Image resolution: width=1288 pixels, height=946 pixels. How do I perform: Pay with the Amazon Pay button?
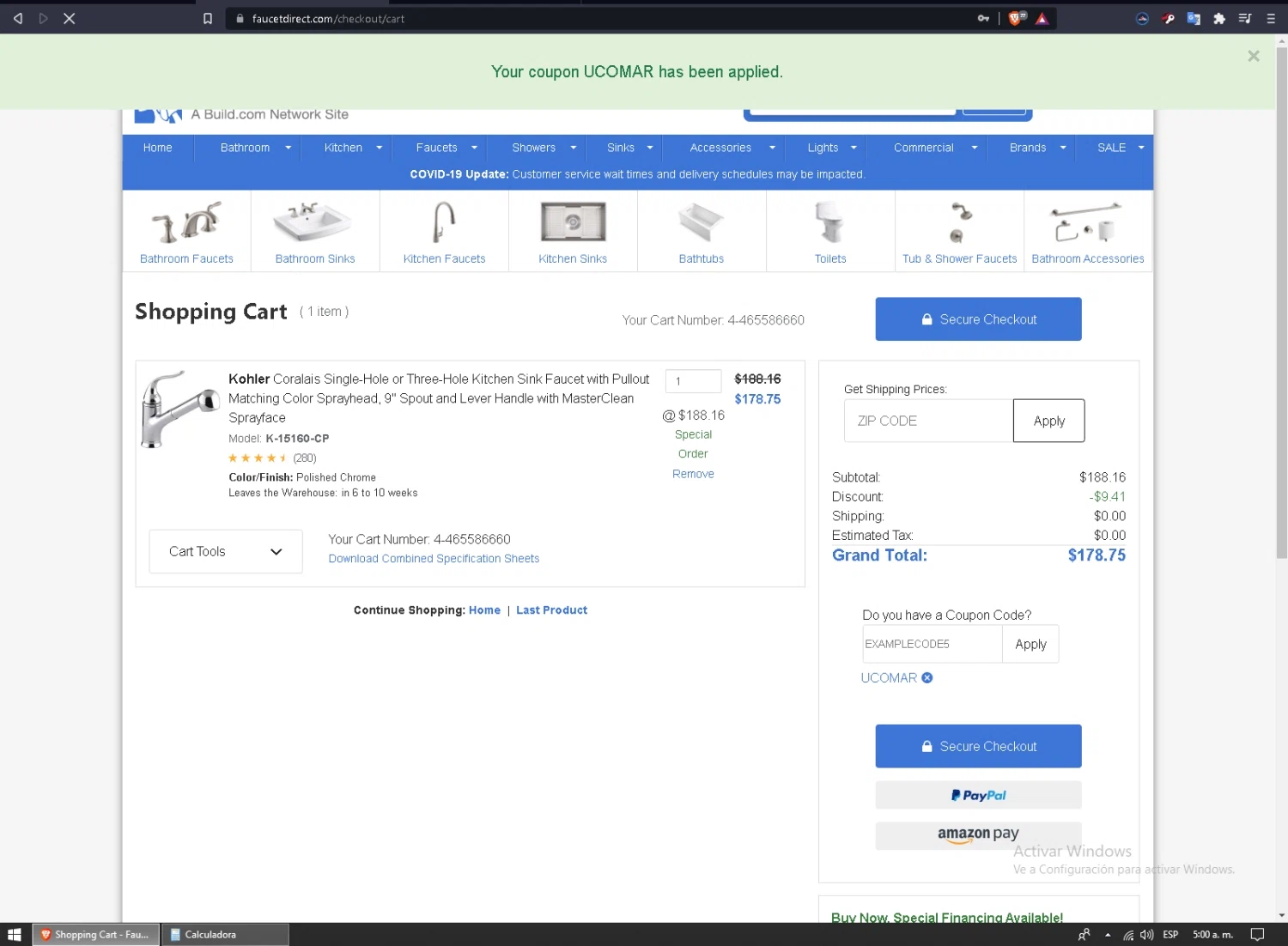pos(978,835)
